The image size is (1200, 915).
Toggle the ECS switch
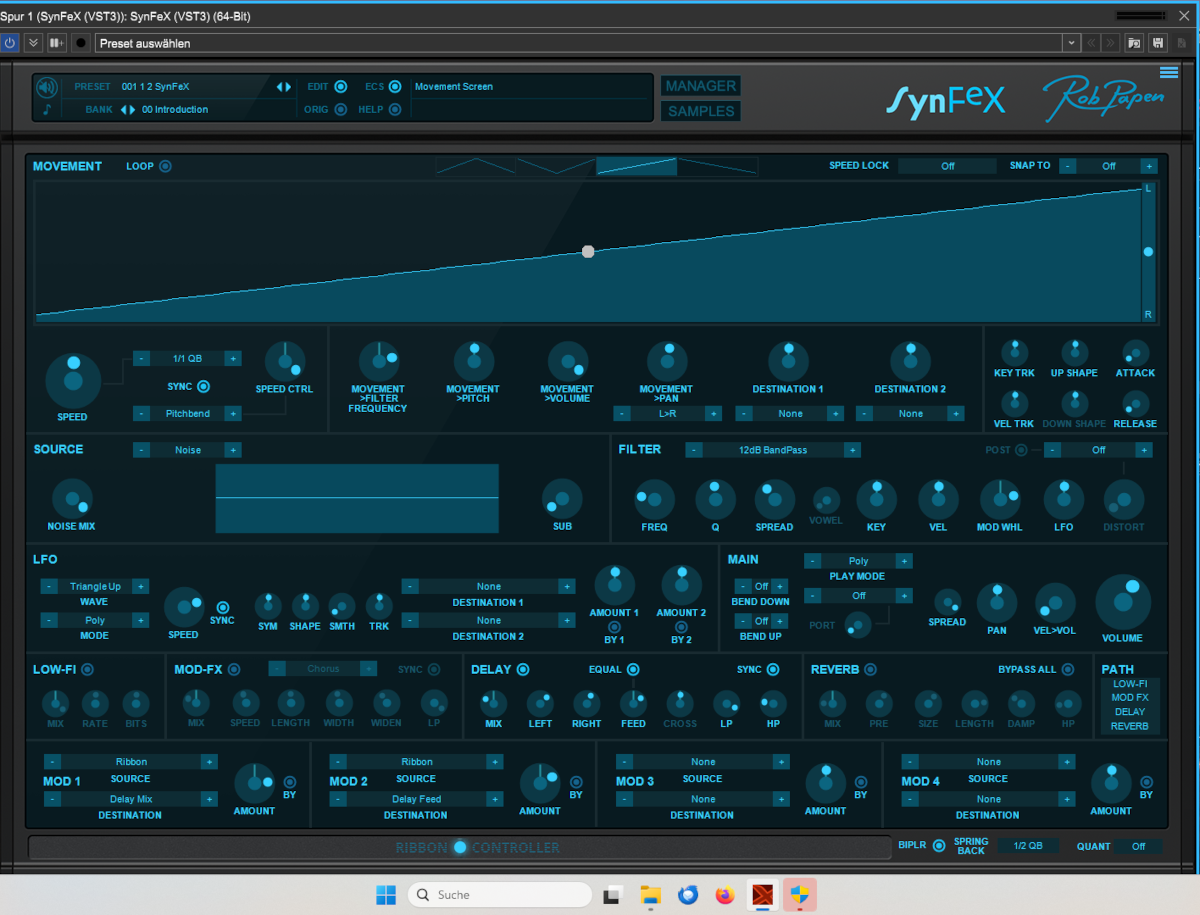coord(396,87)
